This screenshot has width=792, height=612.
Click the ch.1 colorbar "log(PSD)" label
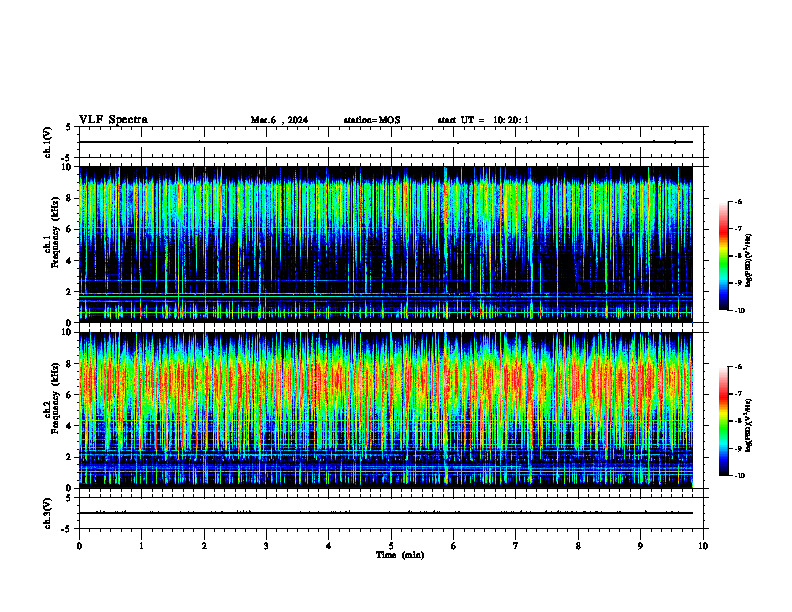coord(749,260)
